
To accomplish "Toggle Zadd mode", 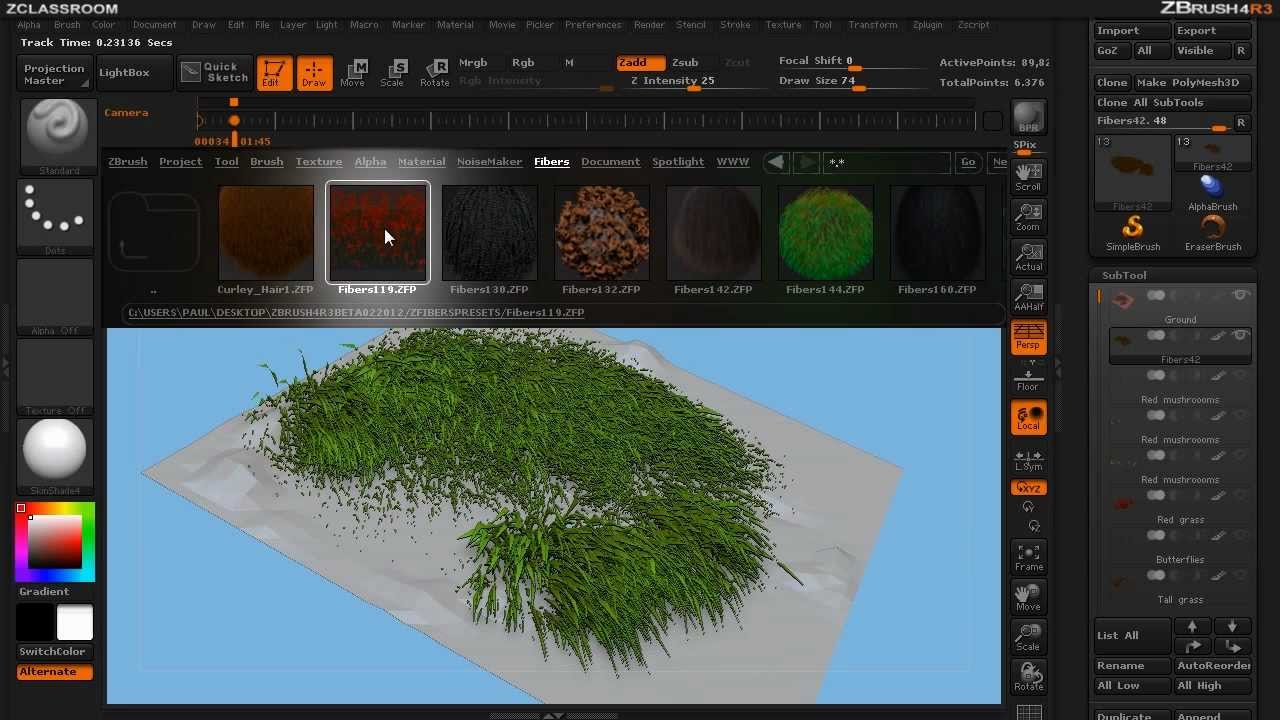I will pos(640,63).
